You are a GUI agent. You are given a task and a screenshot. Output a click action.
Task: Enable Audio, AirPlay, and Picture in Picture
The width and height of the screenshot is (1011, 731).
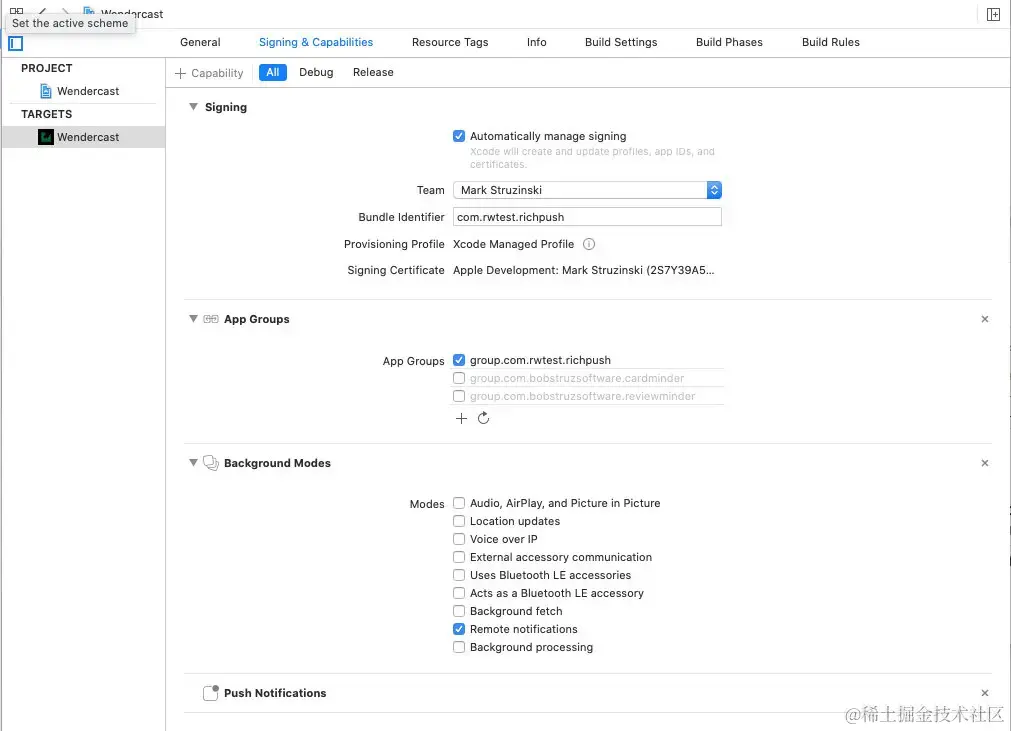459,503
